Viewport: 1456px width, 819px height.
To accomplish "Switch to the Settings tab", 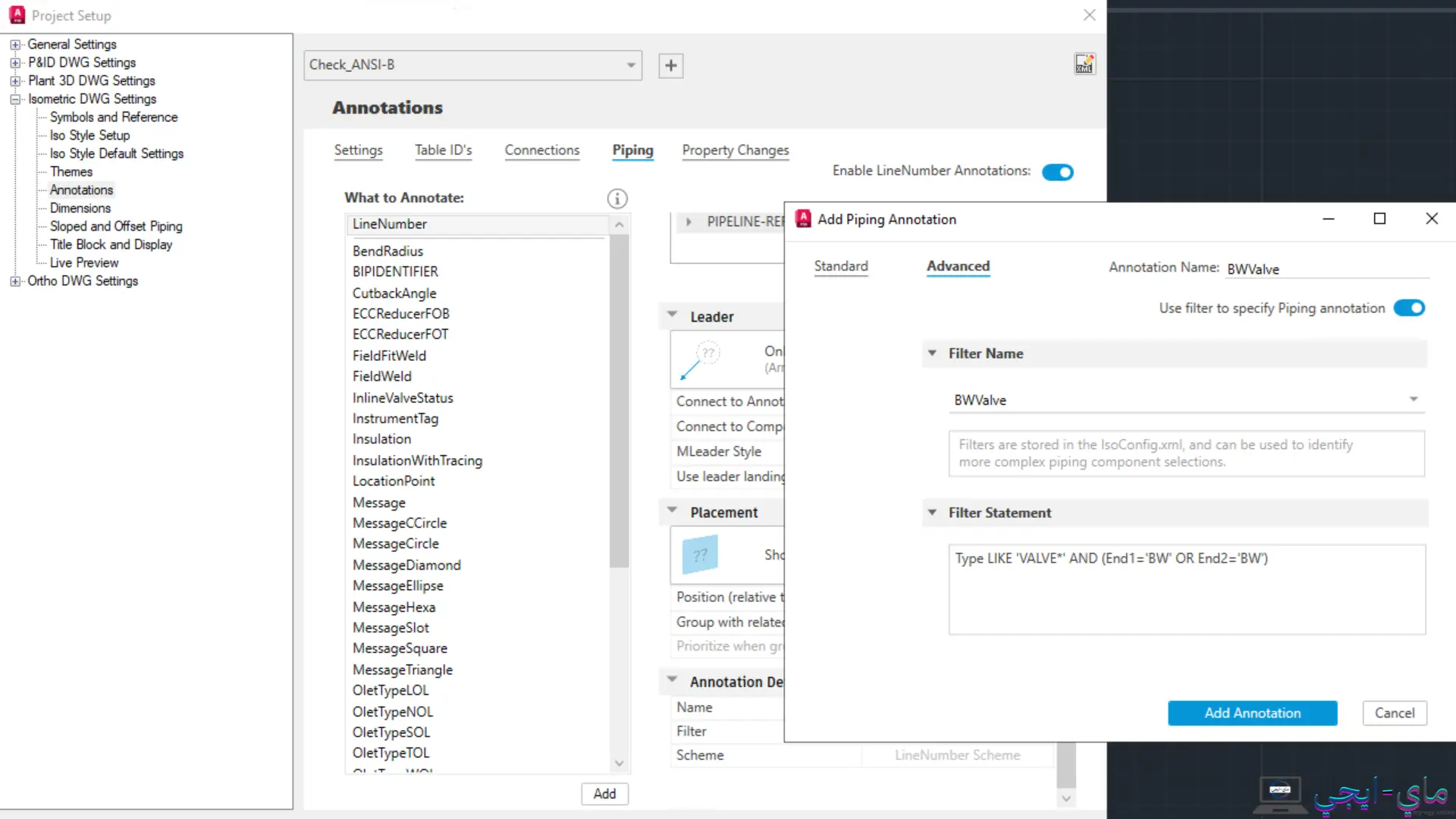I will point(358,150).
